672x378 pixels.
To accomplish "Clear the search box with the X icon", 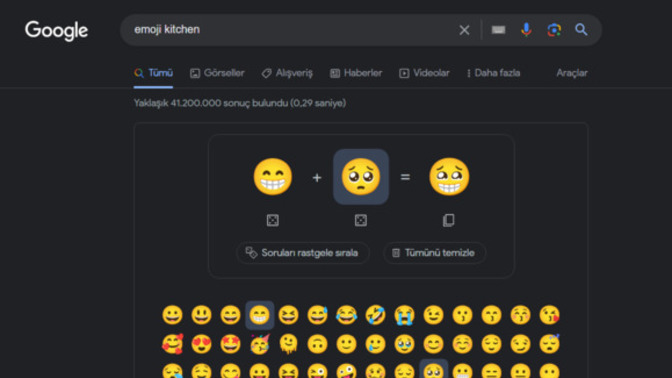I will click(464, 30).
